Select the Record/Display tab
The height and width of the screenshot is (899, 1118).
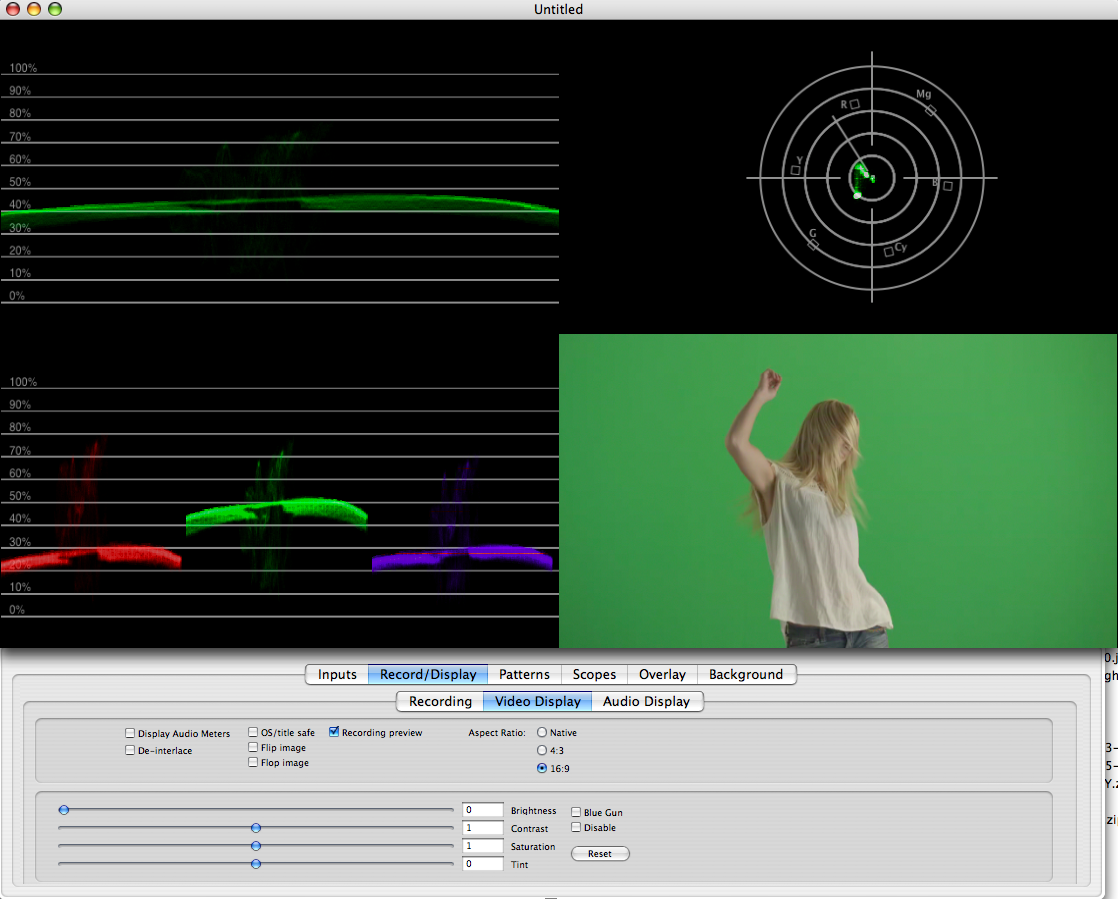click(428, 674)
